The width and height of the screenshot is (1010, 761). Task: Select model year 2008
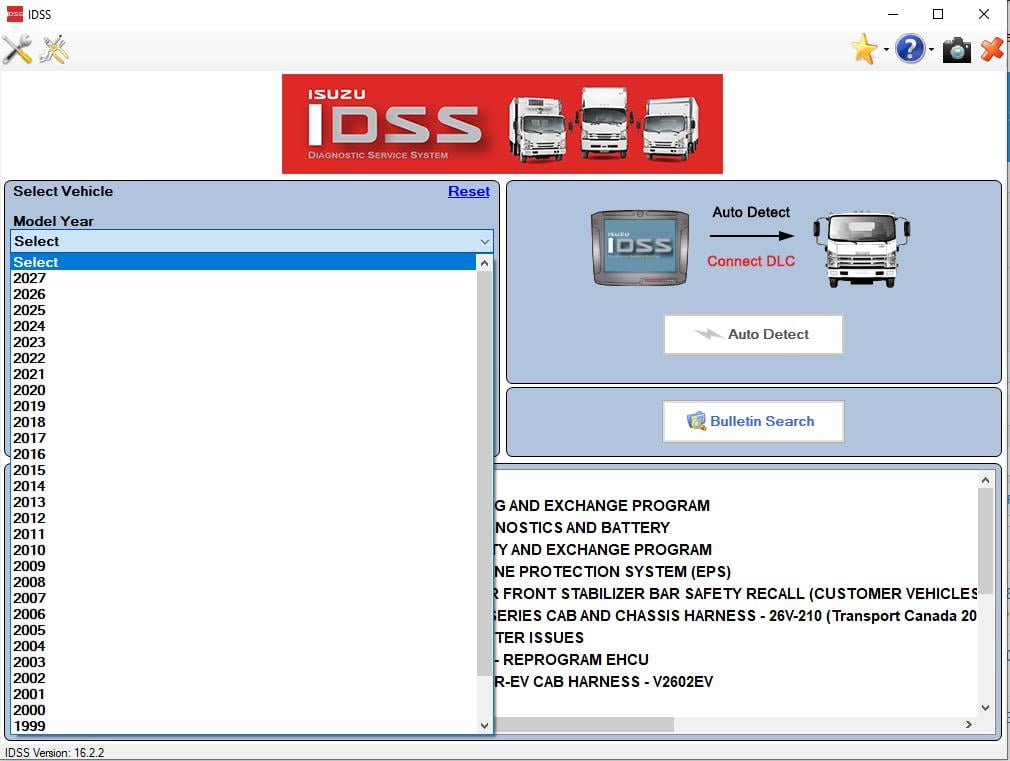tap(243, 582)
